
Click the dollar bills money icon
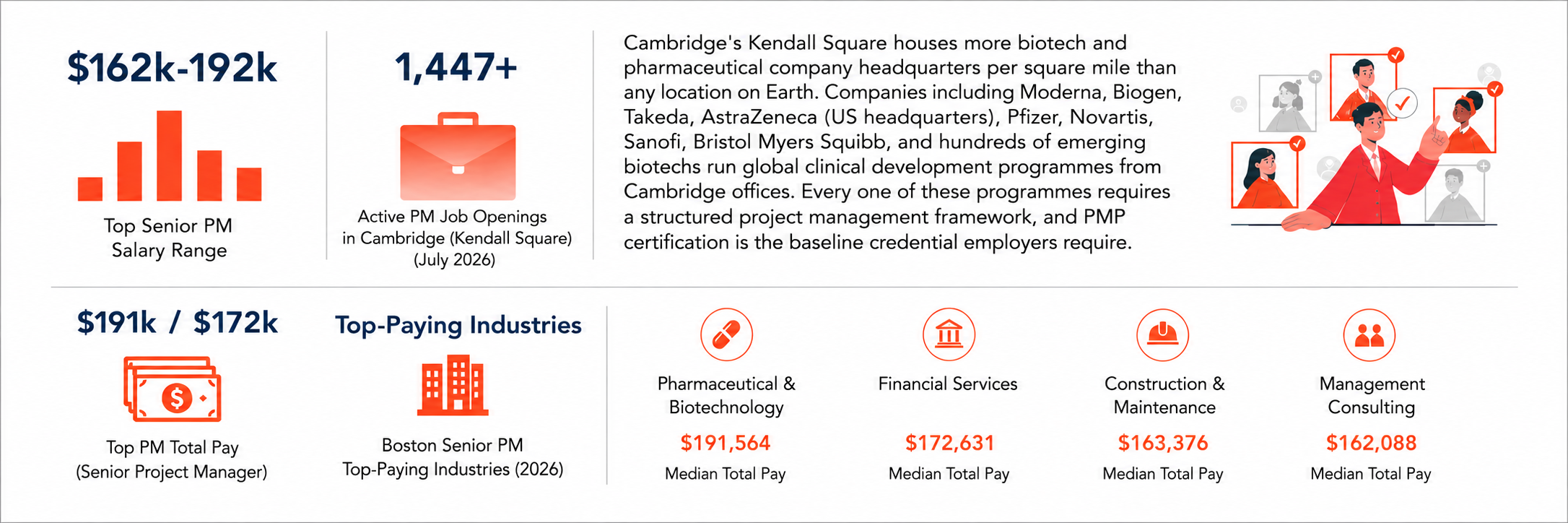point(172,389)
